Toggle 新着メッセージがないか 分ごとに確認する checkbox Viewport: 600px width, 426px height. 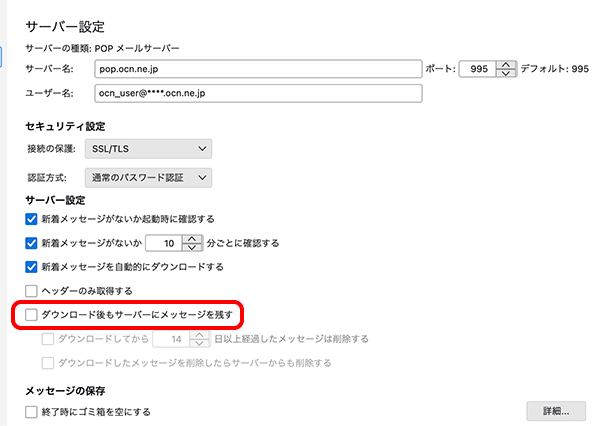pos(31,243)
